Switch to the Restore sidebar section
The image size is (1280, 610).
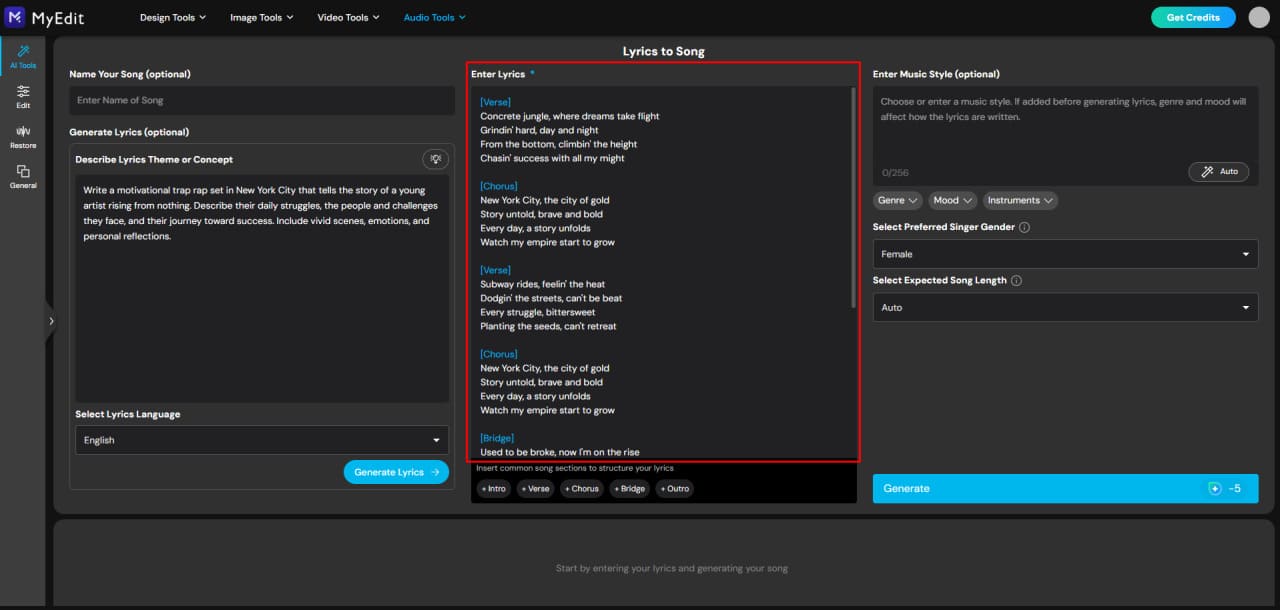tap(22, 135)
